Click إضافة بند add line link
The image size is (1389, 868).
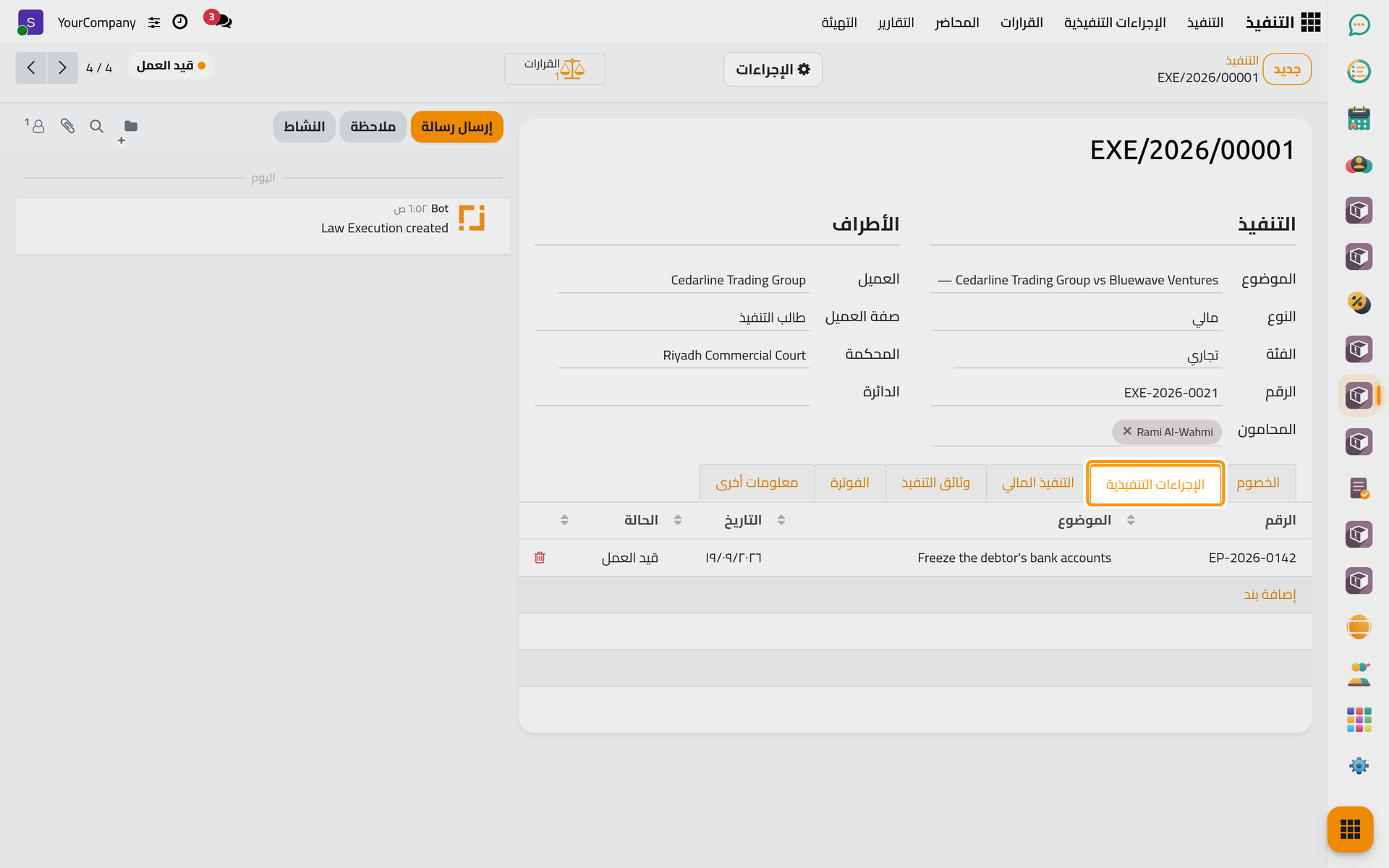1270,595
